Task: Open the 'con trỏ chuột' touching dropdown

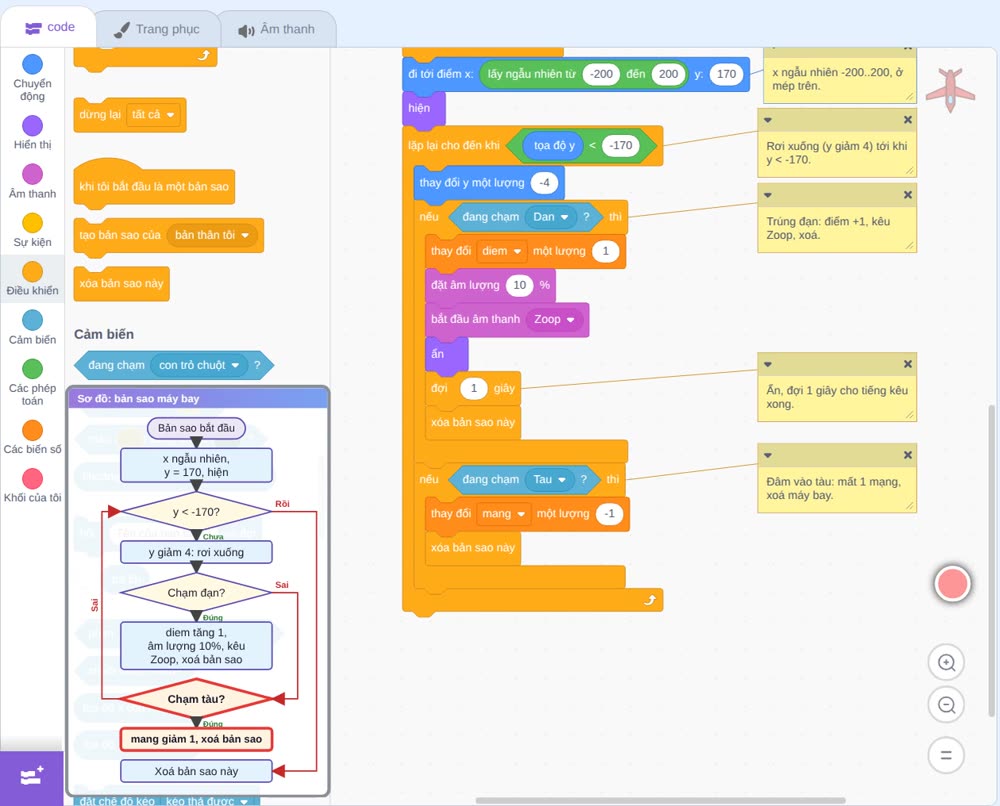Action: [x=198, y=365]
